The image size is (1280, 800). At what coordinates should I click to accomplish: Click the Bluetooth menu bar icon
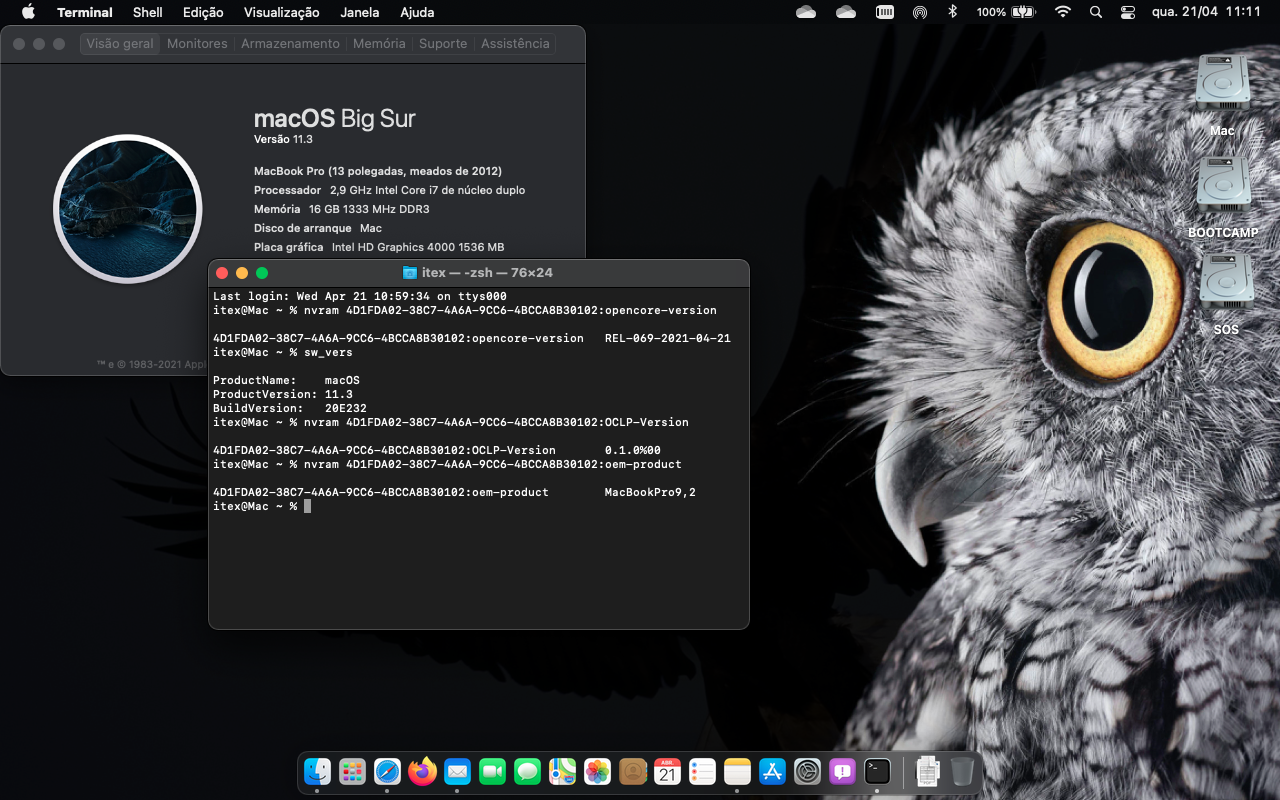[x=952, y=12]
